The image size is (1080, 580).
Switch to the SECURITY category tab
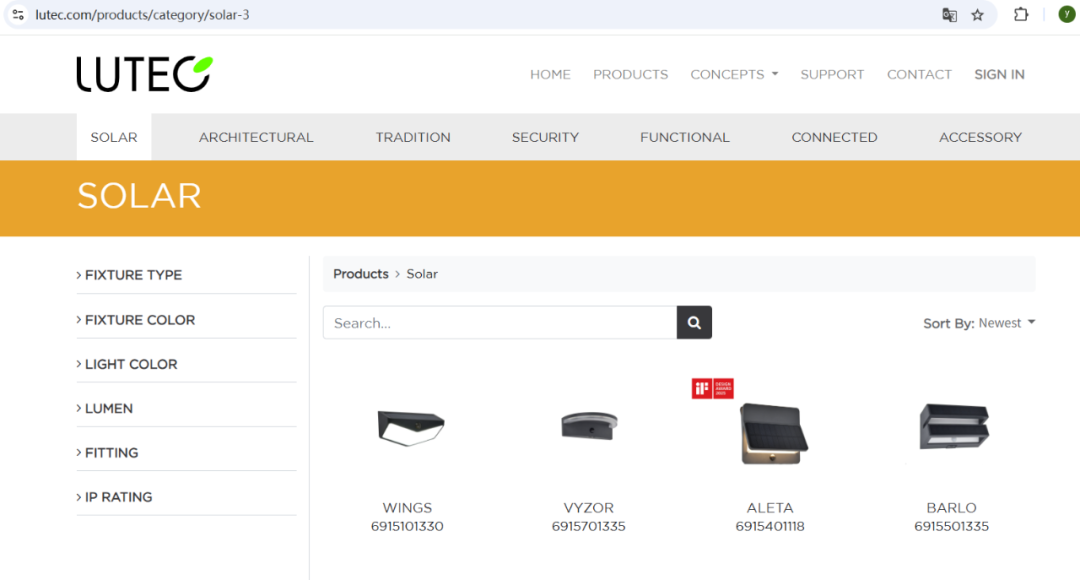coord(545,137)
